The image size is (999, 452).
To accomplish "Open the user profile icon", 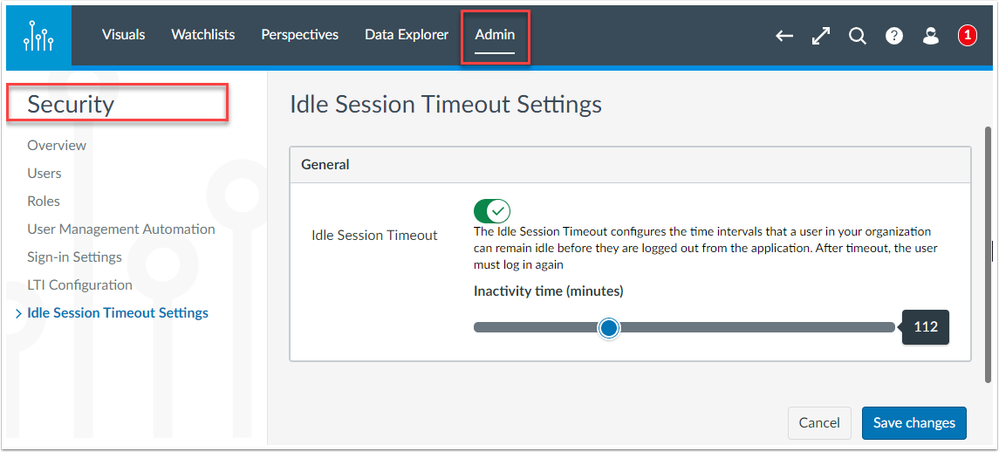I will click(x=931, y=36).
